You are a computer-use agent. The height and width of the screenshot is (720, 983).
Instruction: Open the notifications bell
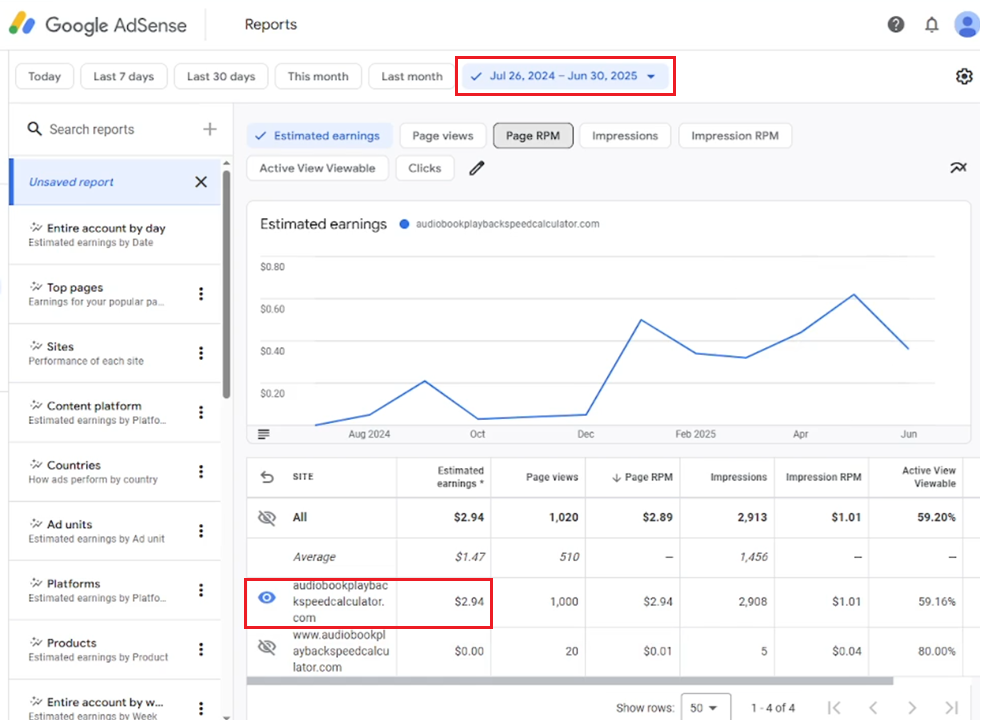pos(932,24)
